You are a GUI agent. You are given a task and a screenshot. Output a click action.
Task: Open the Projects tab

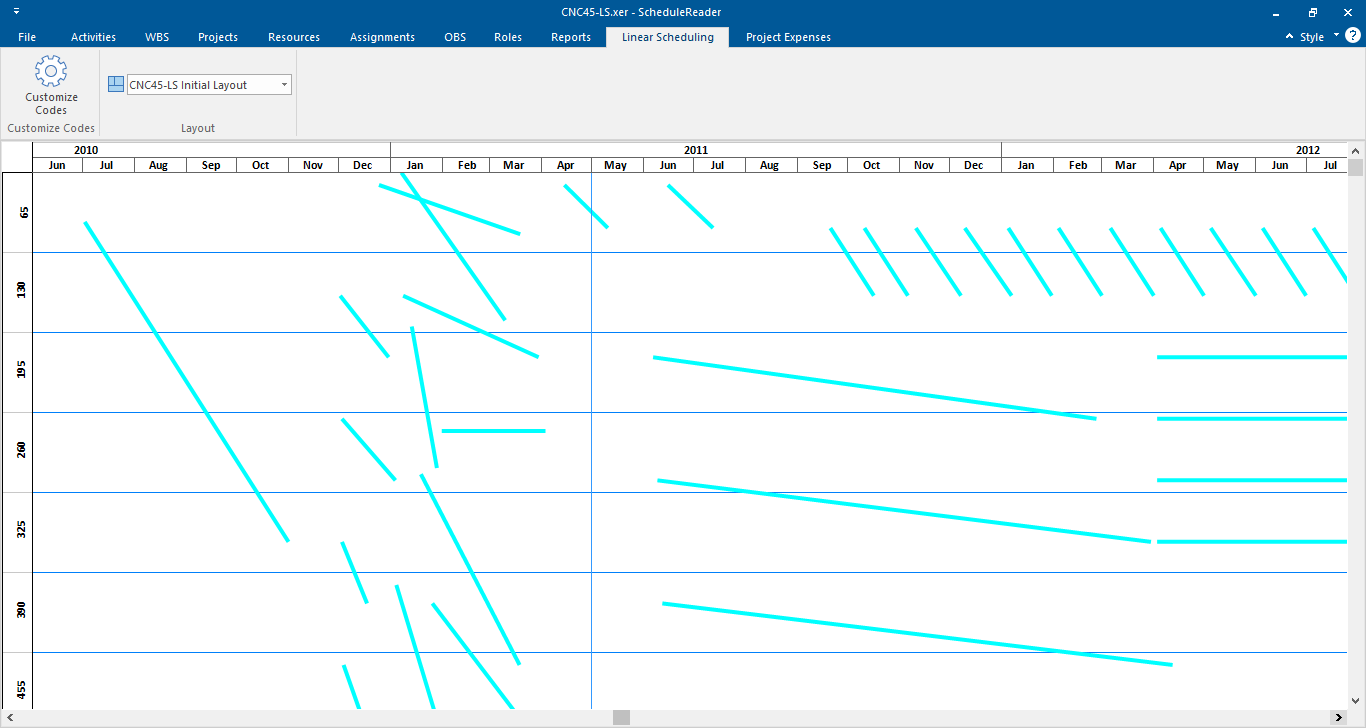point(218,37)
